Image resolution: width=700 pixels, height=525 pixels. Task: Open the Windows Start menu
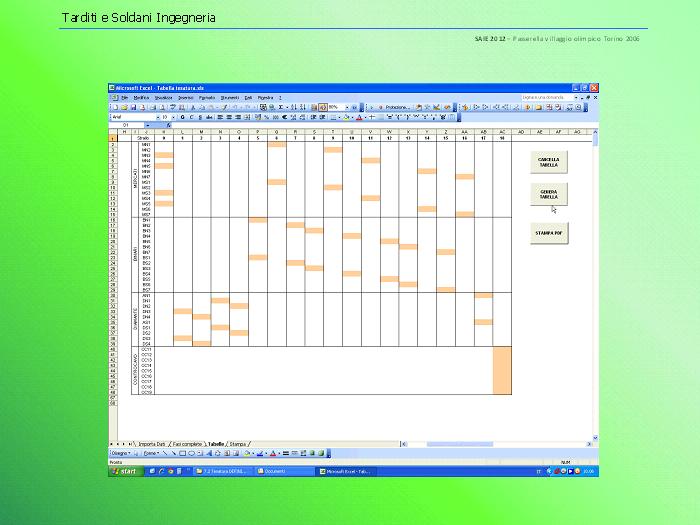point(122,471)
